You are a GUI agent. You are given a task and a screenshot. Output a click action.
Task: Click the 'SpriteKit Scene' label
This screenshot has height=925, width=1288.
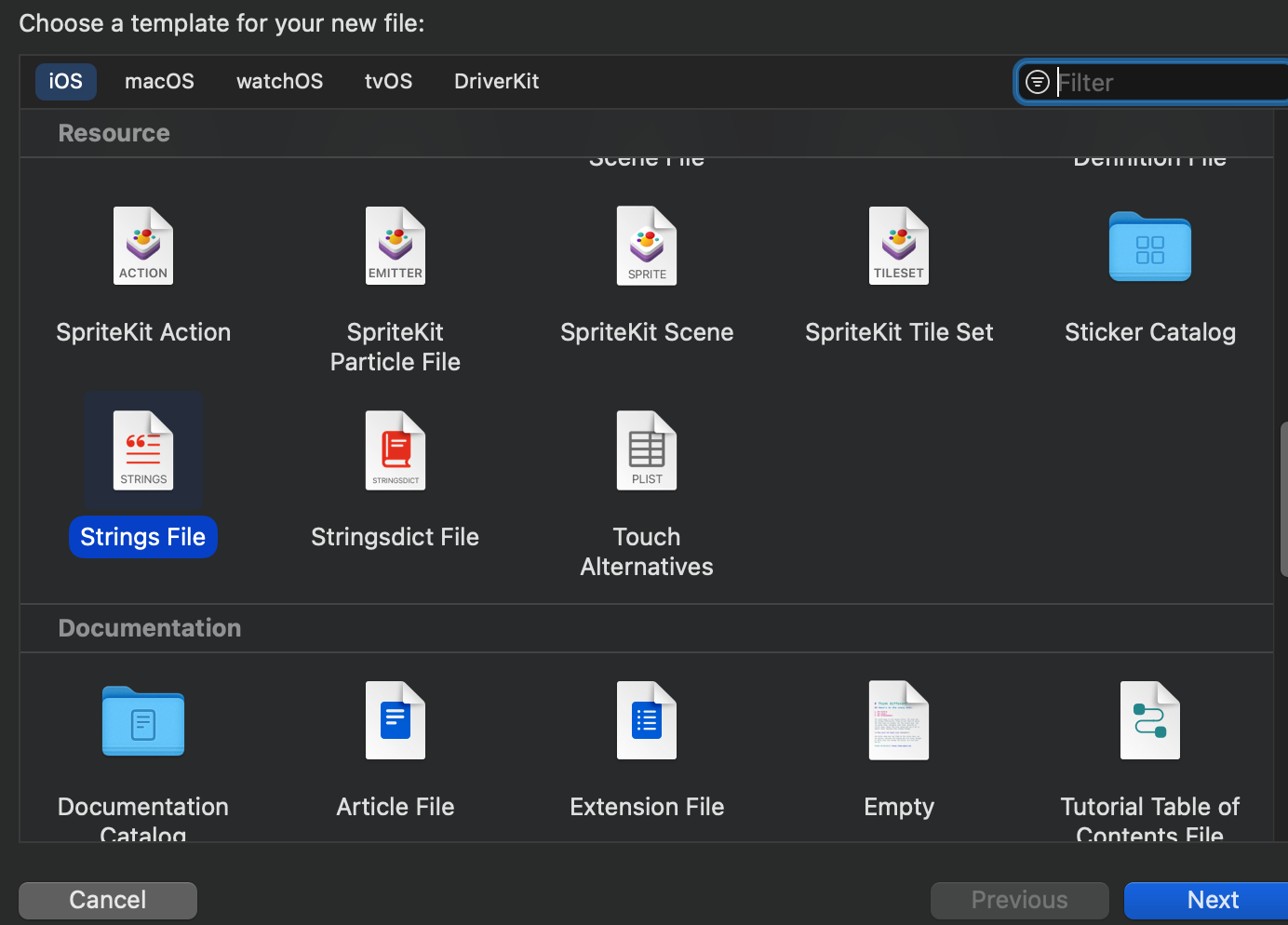[x=647, y=332]
